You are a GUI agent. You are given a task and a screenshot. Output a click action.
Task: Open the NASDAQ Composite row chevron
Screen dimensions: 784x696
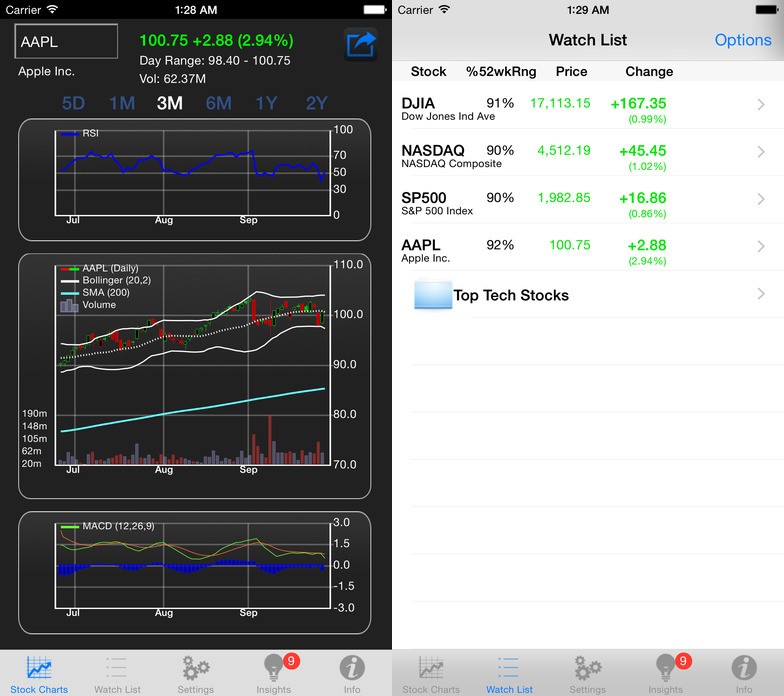(761, 153)
